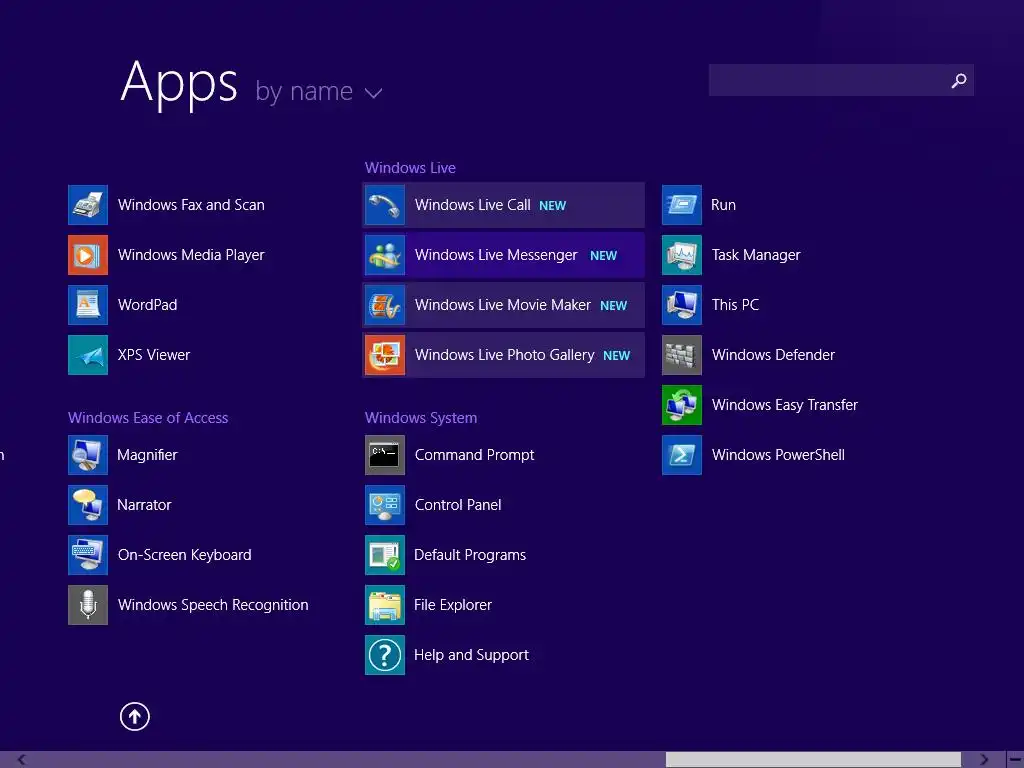Expand the 'by name' sort dropdown
This screenshot has width=1024, height=768.
(319, 91)
